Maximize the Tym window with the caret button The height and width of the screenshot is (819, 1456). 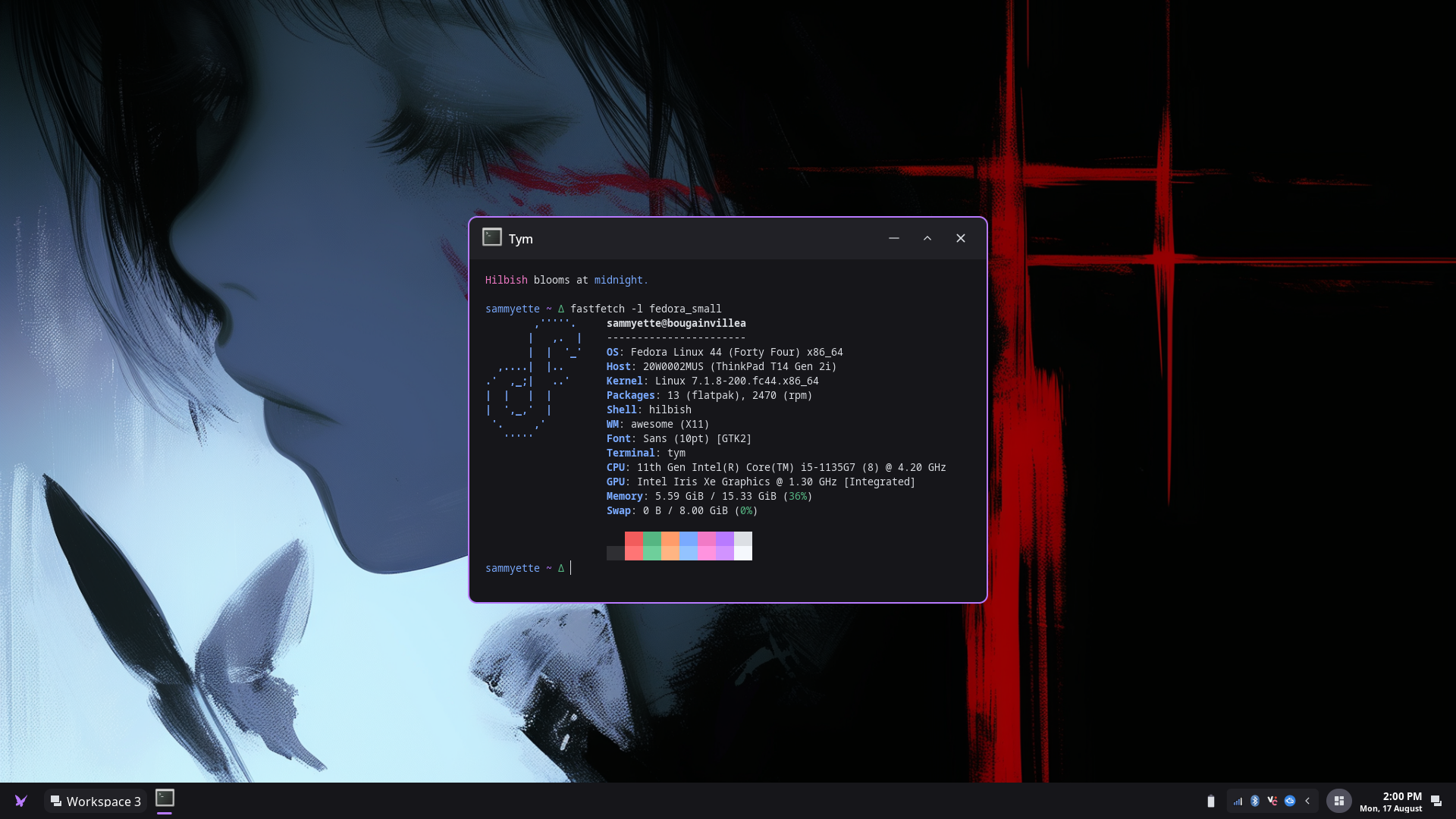(927, 238)
